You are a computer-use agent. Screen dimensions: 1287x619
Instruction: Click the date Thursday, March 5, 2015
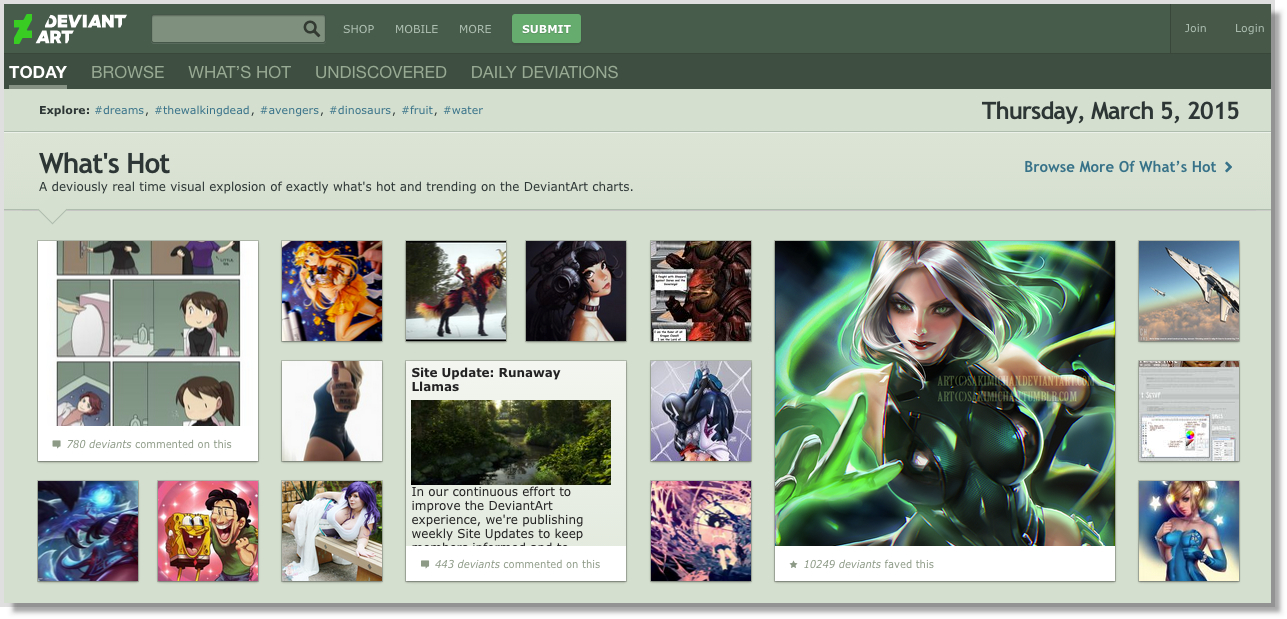click(x=1110, y=110)
